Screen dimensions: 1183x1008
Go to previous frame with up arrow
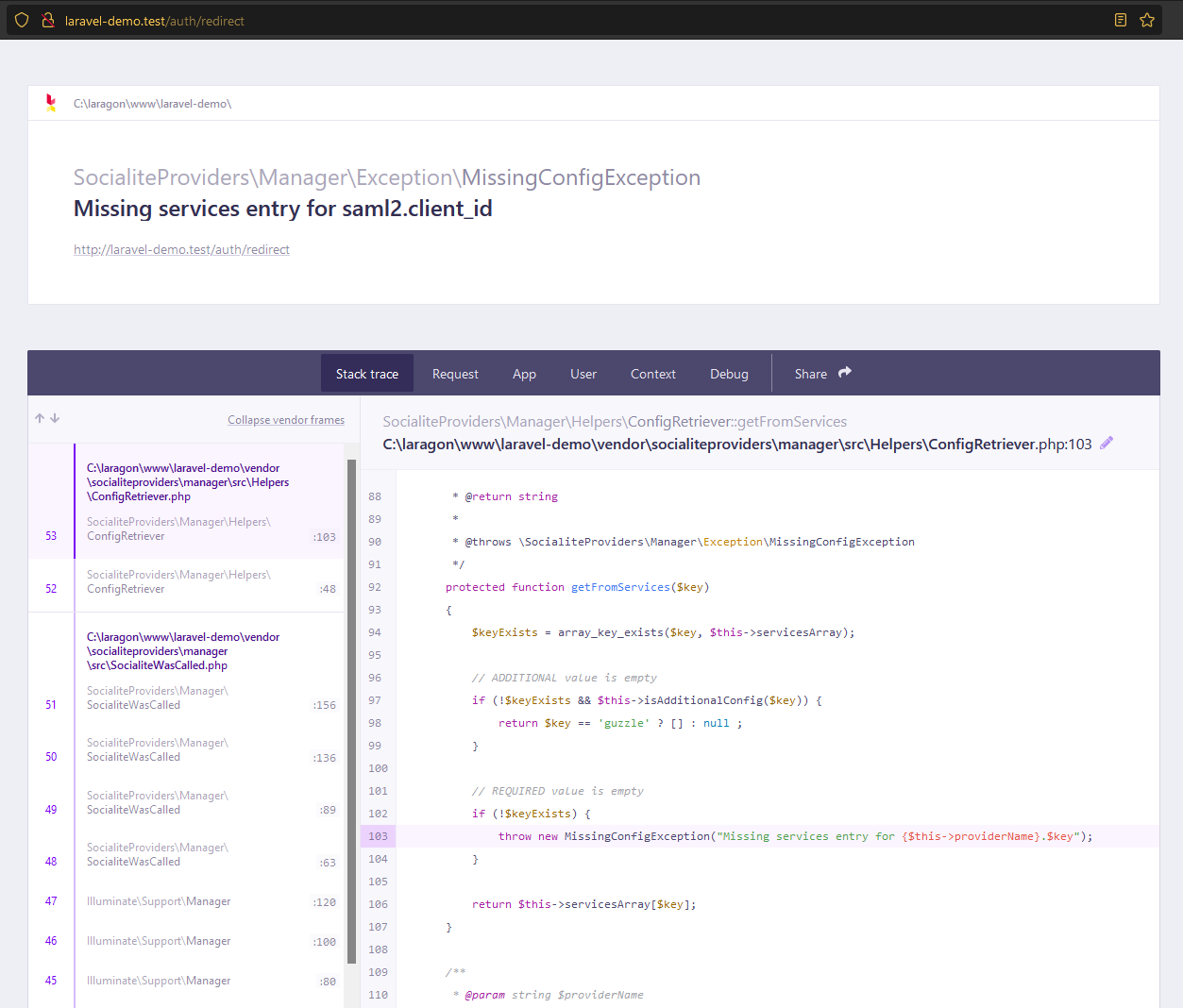[40, 418]
